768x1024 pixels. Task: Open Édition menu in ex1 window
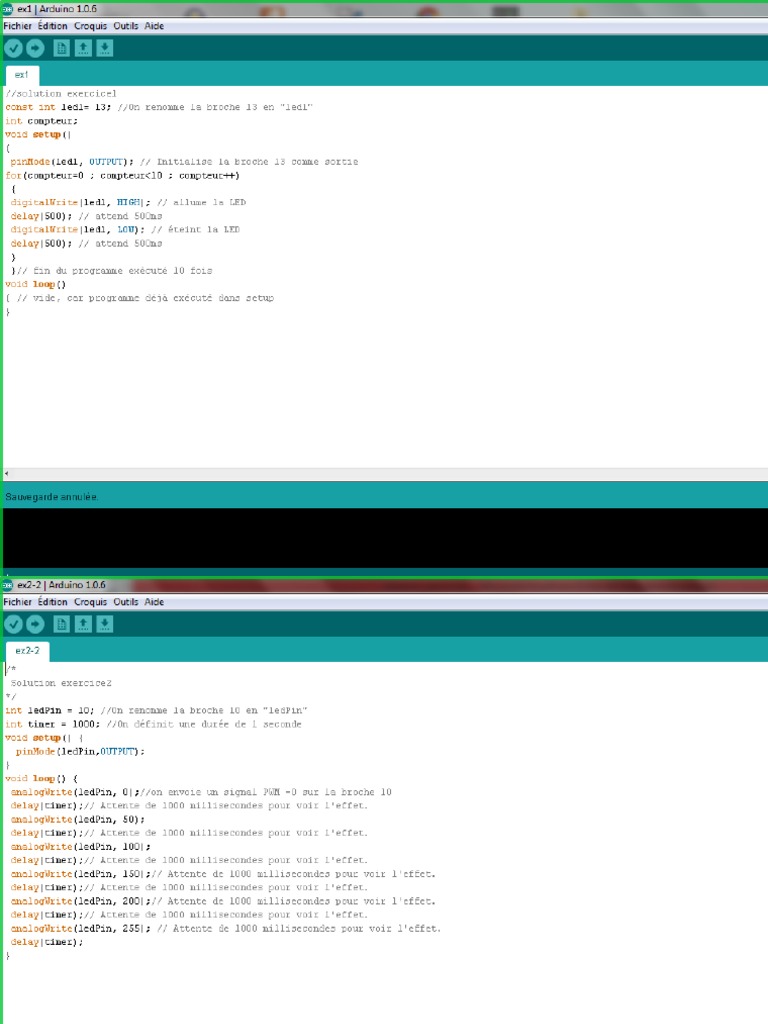coord(53,26)
